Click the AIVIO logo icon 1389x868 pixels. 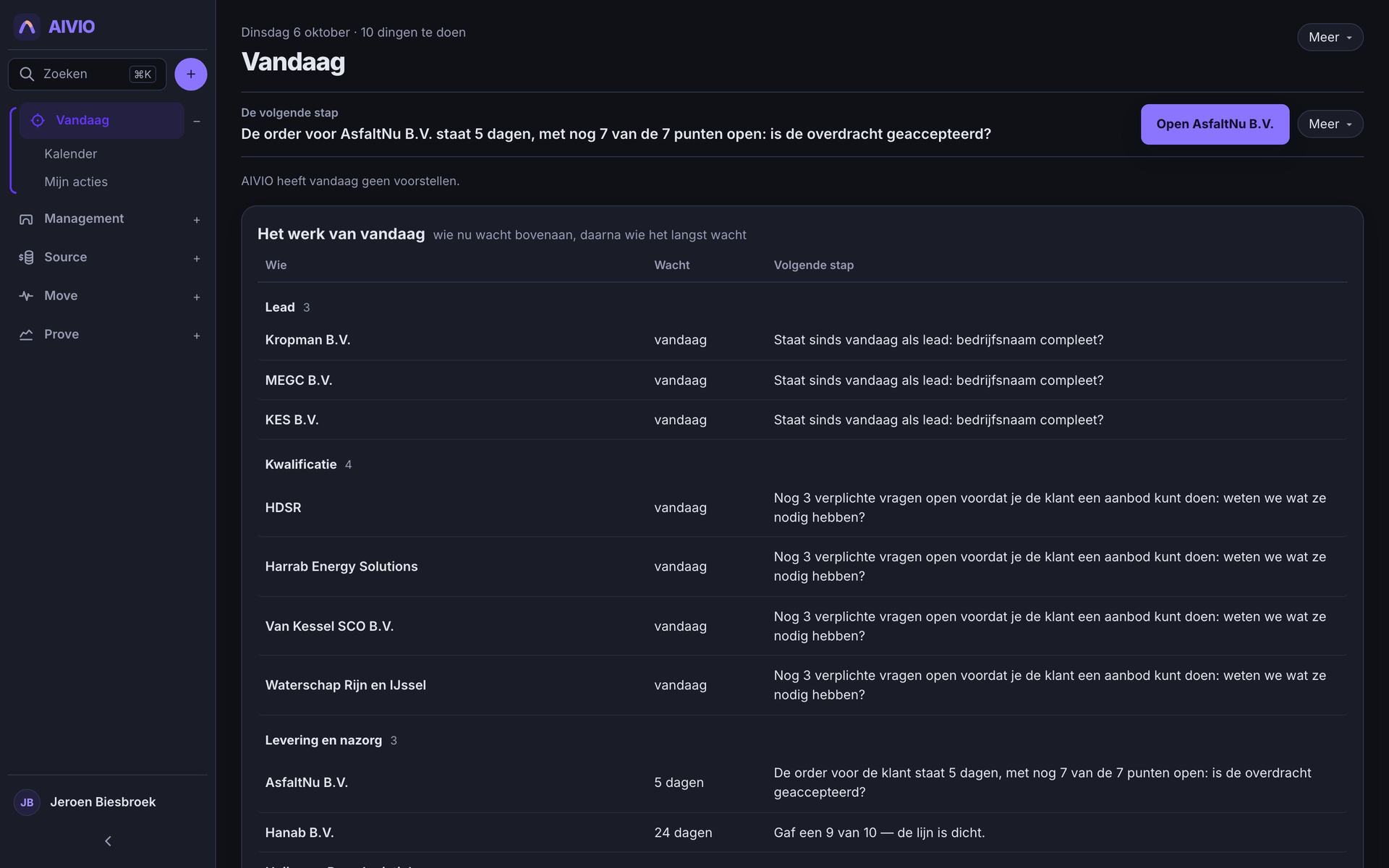[27, 27]
